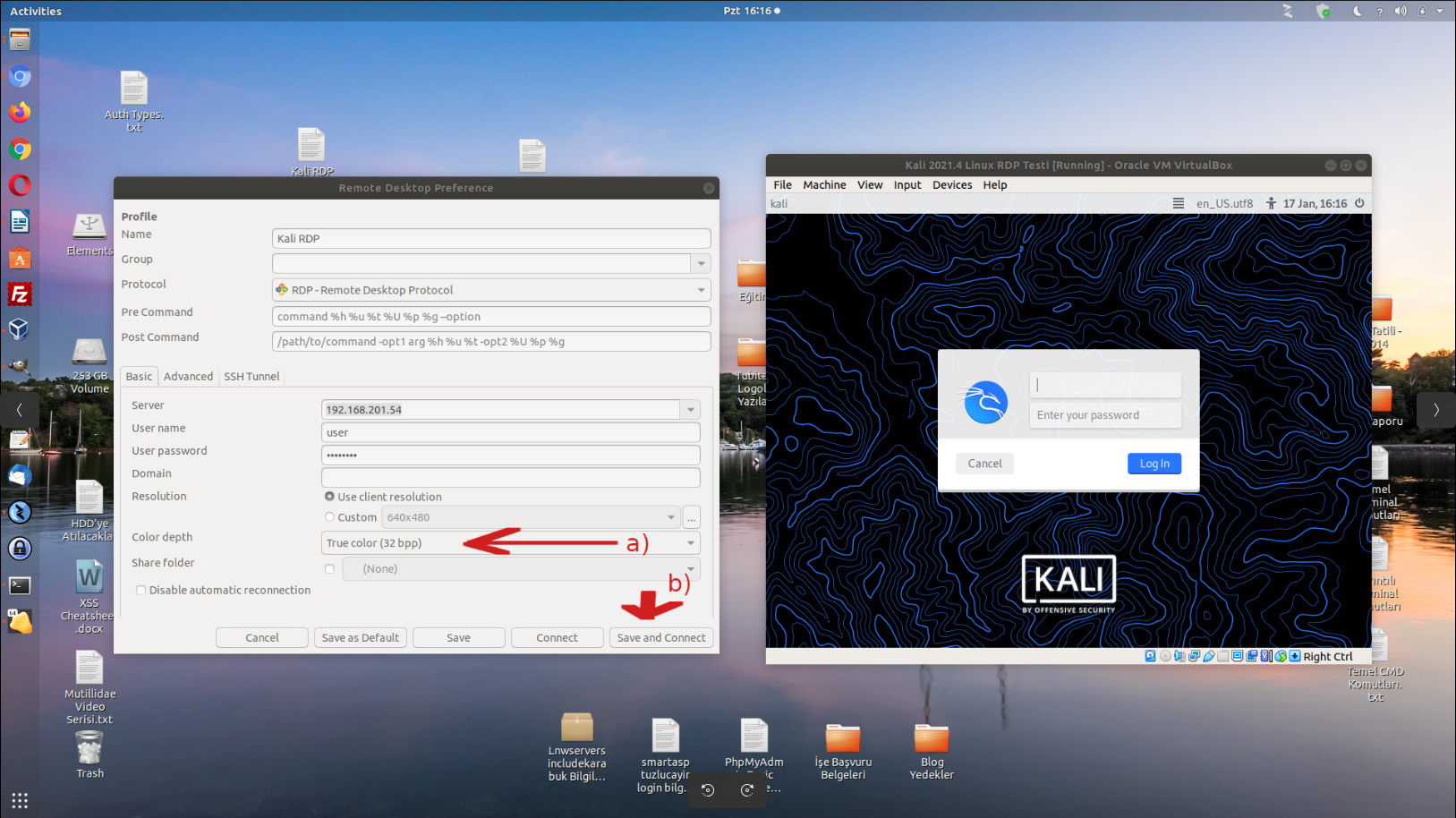Open Firefox from the dock
This screenshot has width=1456, height=818.
[20, 112]
